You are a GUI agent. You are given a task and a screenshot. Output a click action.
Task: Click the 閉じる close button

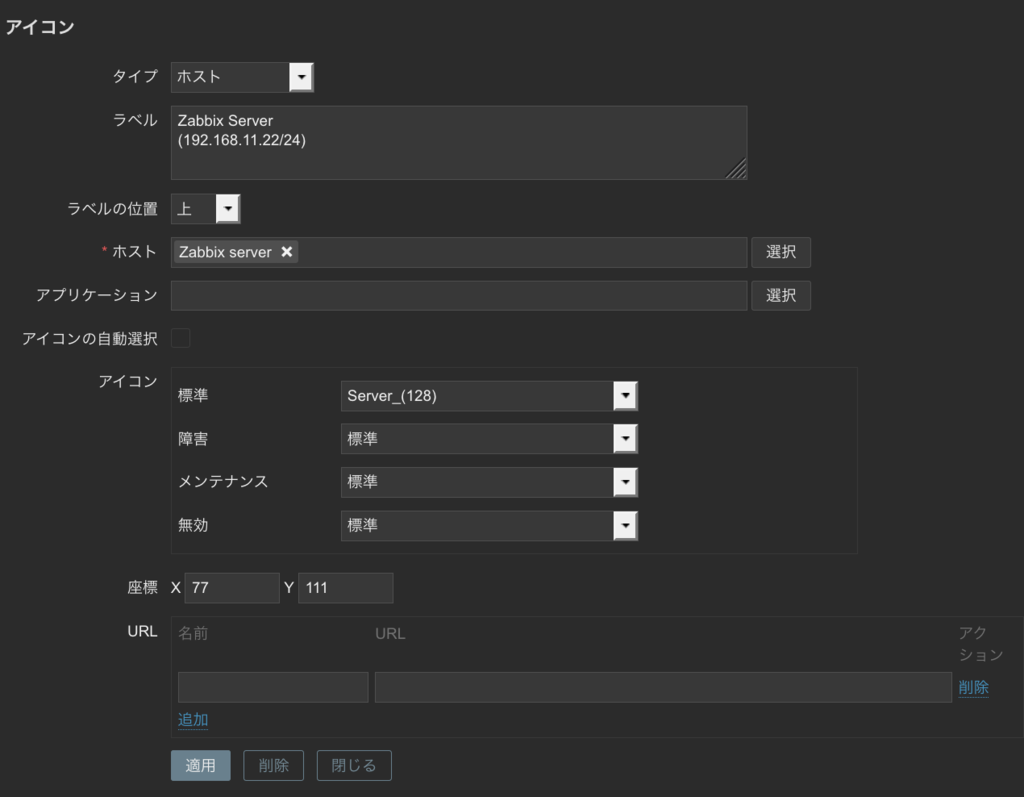point(354,766)
